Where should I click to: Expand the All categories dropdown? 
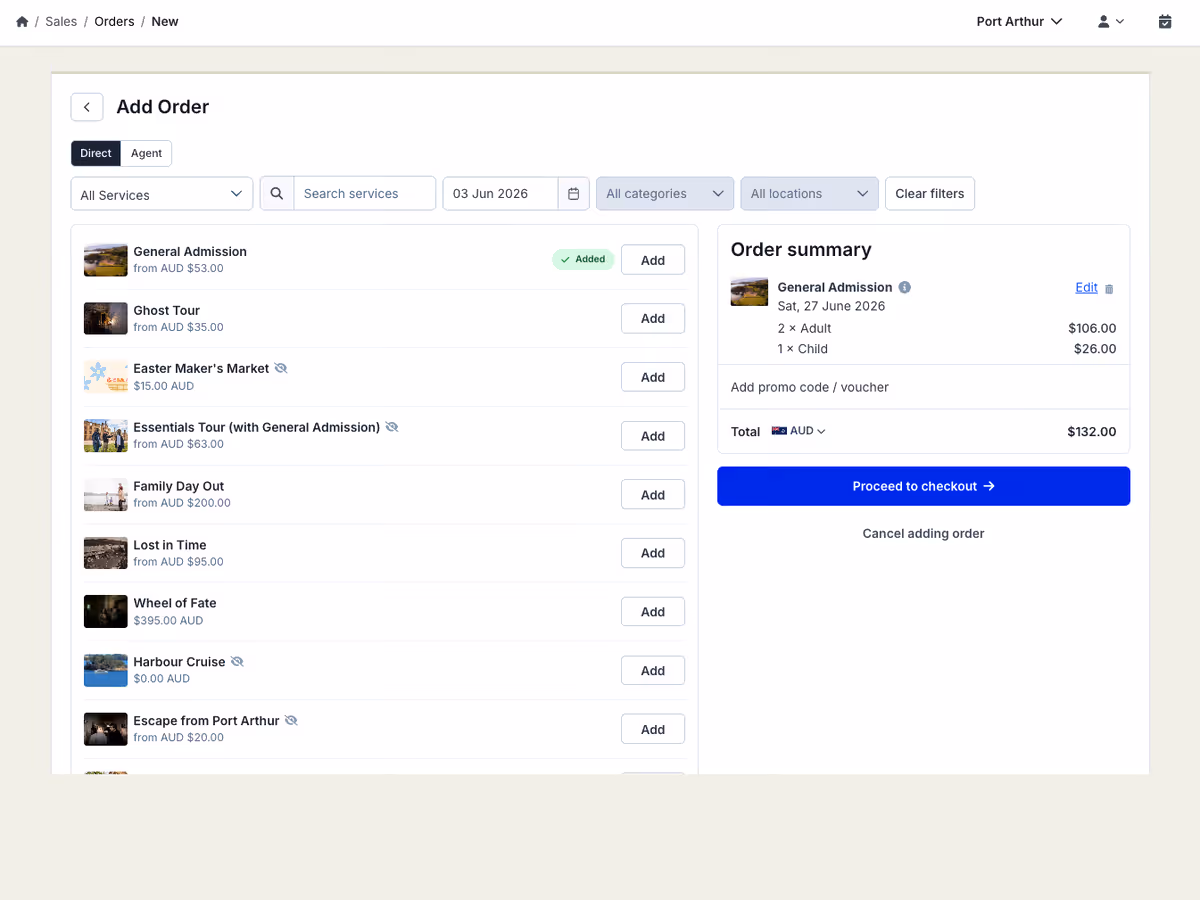665,193
